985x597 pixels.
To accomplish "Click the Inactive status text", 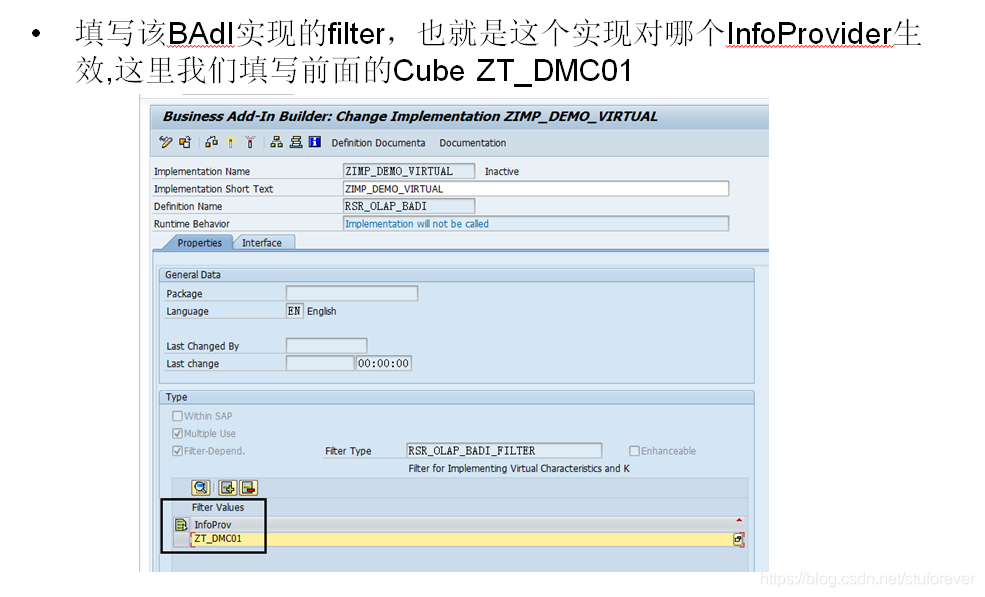I will [x=501, y=172].
